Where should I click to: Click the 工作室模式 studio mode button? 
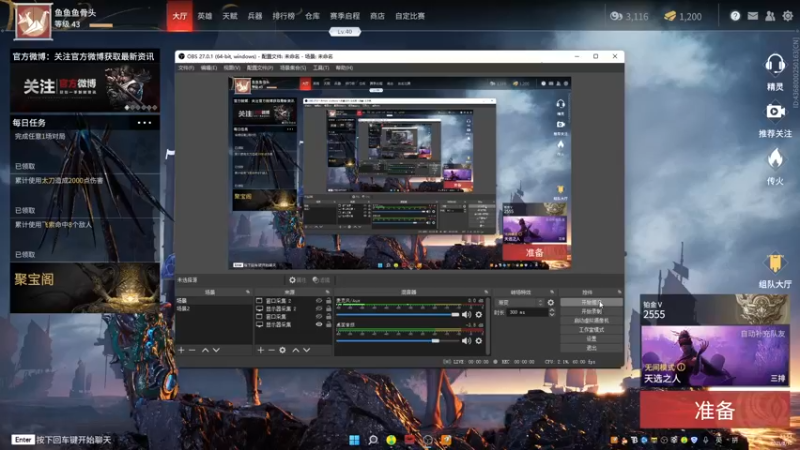coord(591,330)
